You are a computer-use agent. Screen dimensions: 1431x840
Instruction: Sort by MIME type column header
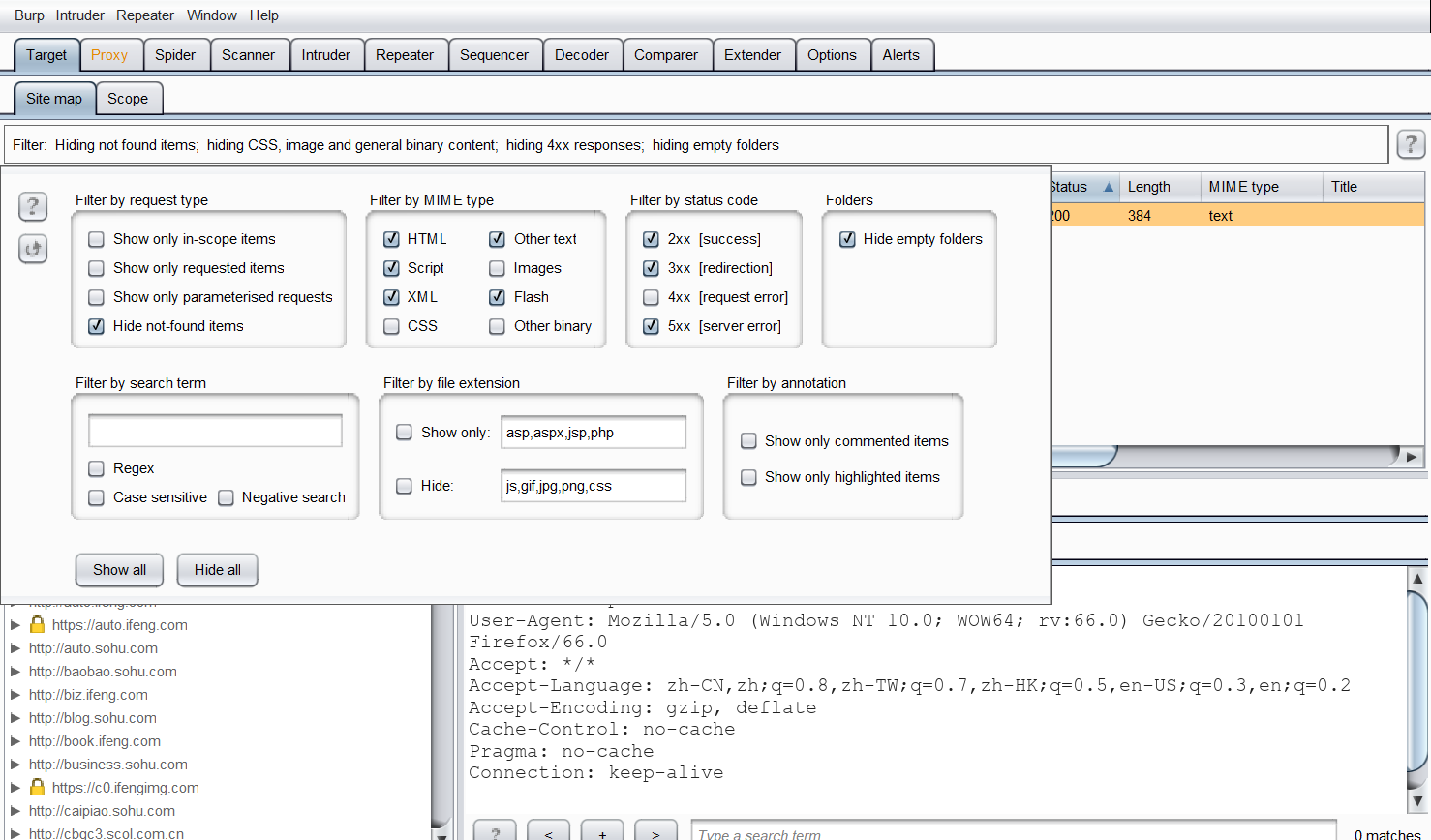point(1262,187)
